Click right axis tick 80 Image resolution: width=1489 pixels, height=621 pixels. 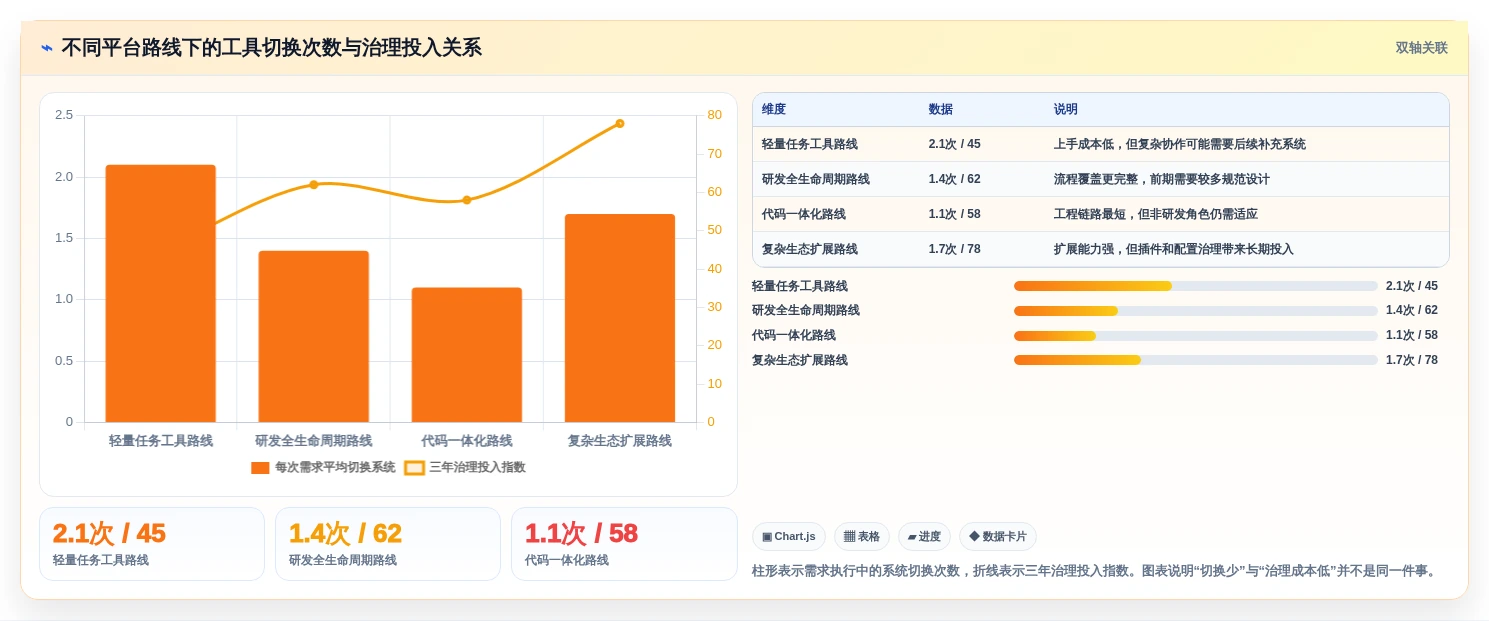(714, 115)
